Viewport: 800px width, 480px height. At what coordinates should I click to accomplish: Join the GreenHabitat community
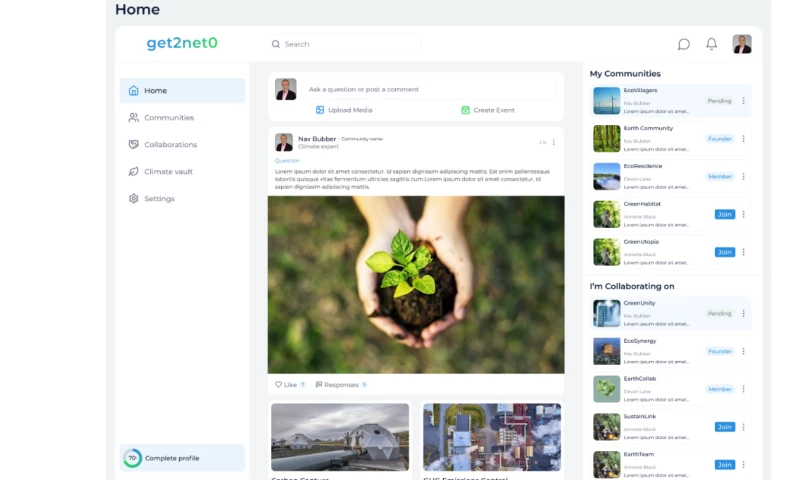(724, 214)
